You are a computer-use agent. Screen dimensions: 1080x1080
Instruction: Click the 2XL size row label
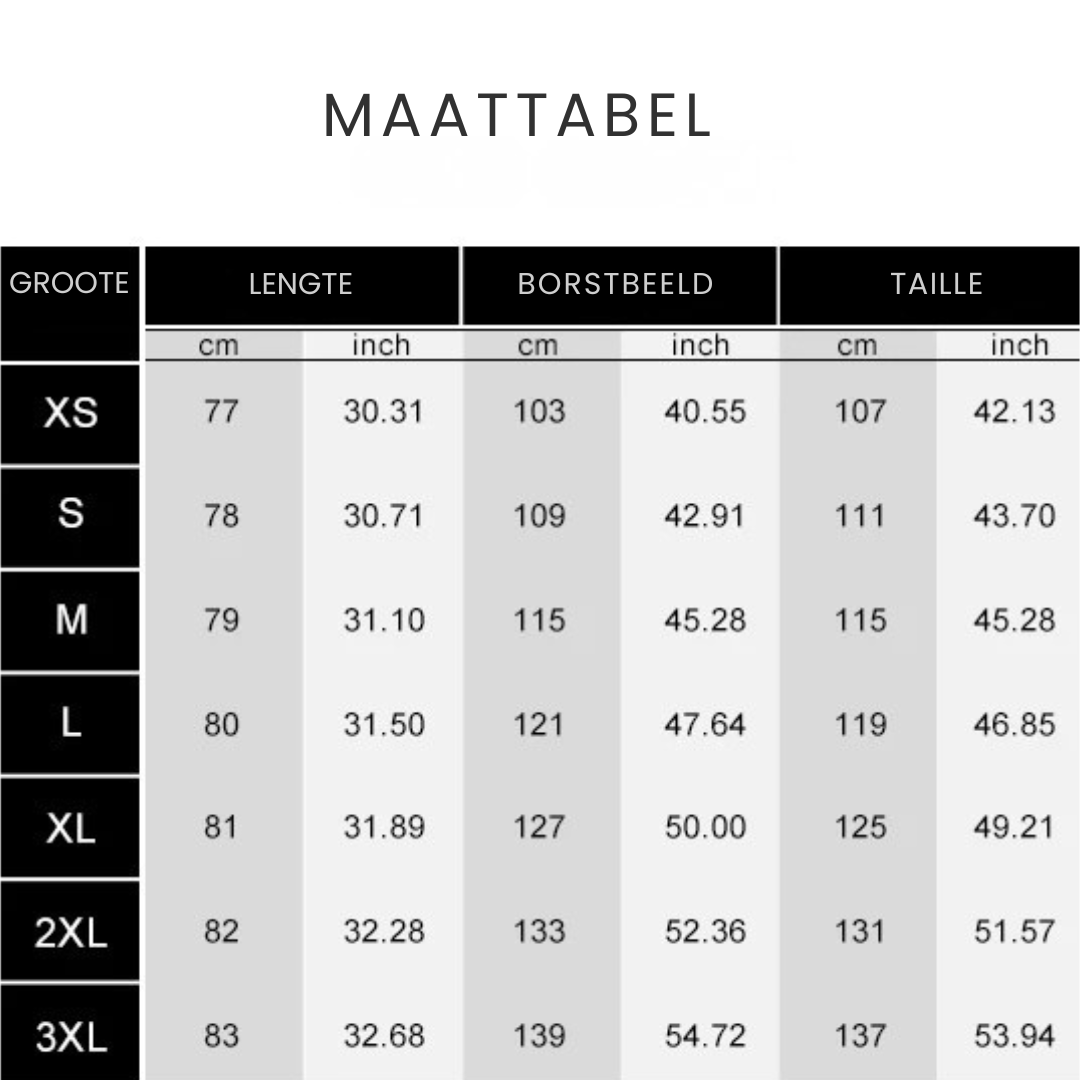[x=70, y=932]
